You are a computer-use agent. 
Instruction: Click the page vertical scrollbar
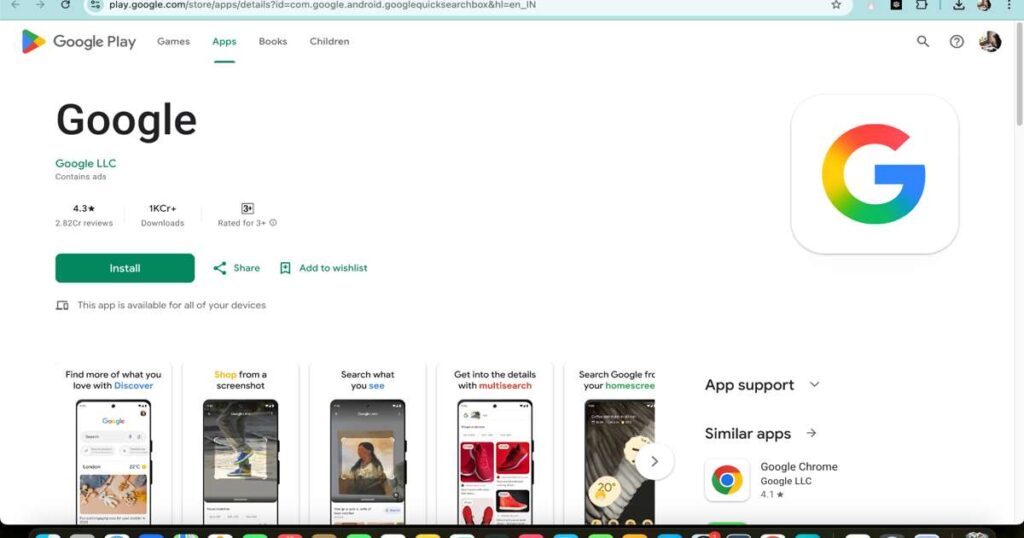[x=1019, y=75]
